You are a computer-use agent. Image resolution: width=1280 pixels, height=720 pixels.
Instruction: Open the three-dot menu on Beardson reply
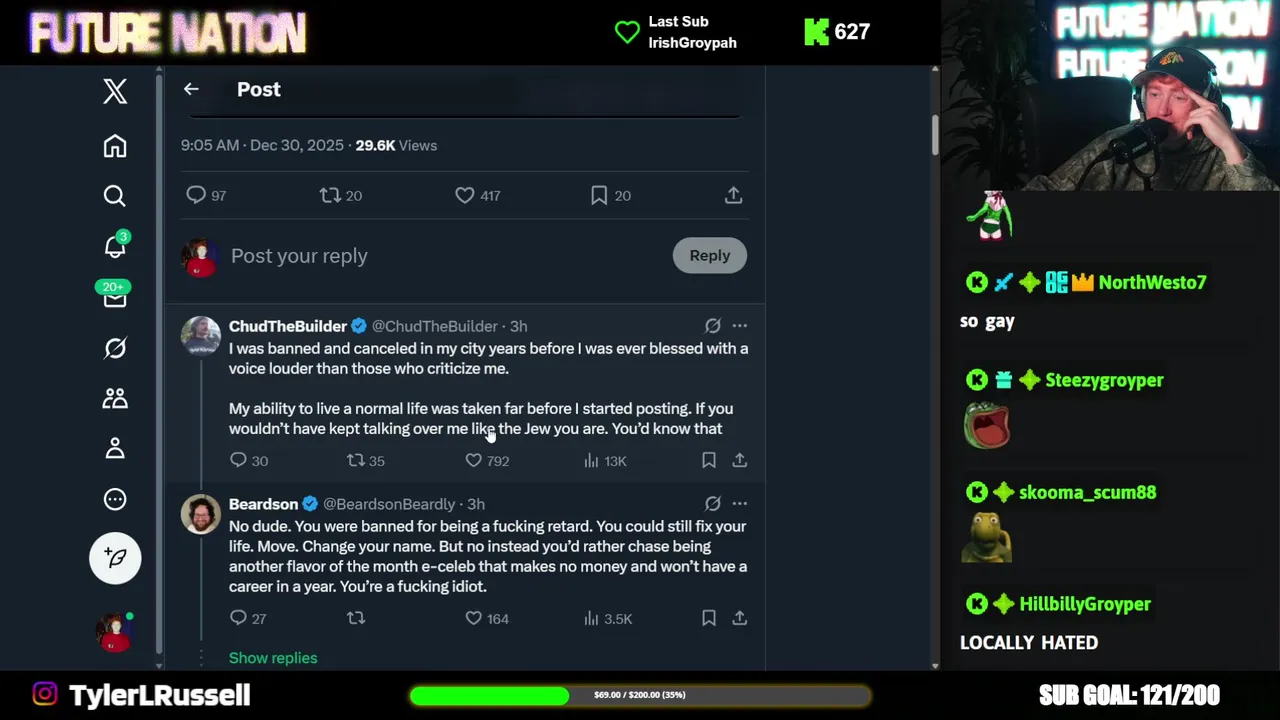click(x=739, y=504)
